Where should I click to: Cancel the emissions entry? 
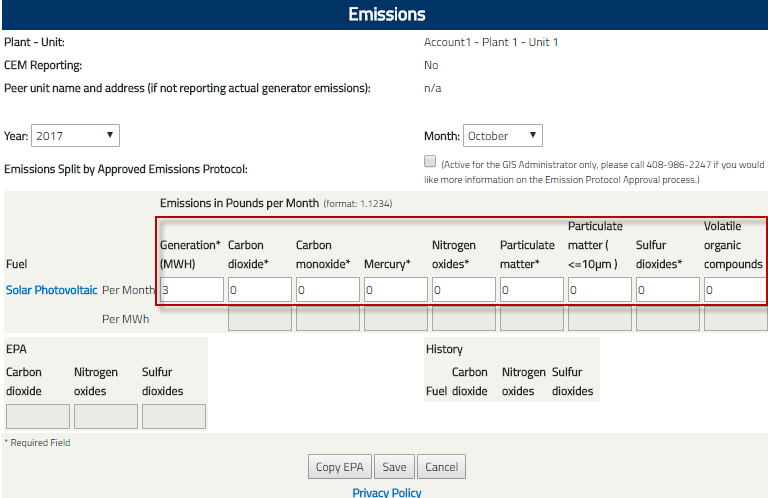coord(441,467)
